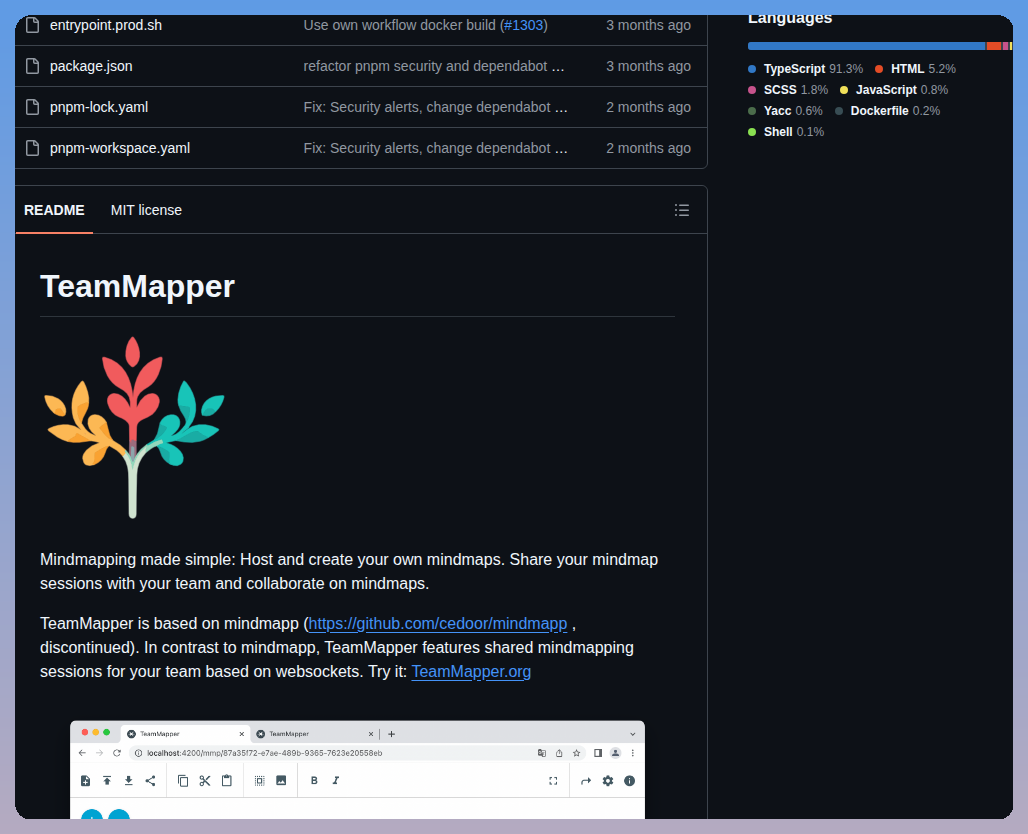This screenshot has height=834, width=1028.
Task: Click JavaScript 0.8% language entry
Action: pyautogui.click(x=894, y=90)
